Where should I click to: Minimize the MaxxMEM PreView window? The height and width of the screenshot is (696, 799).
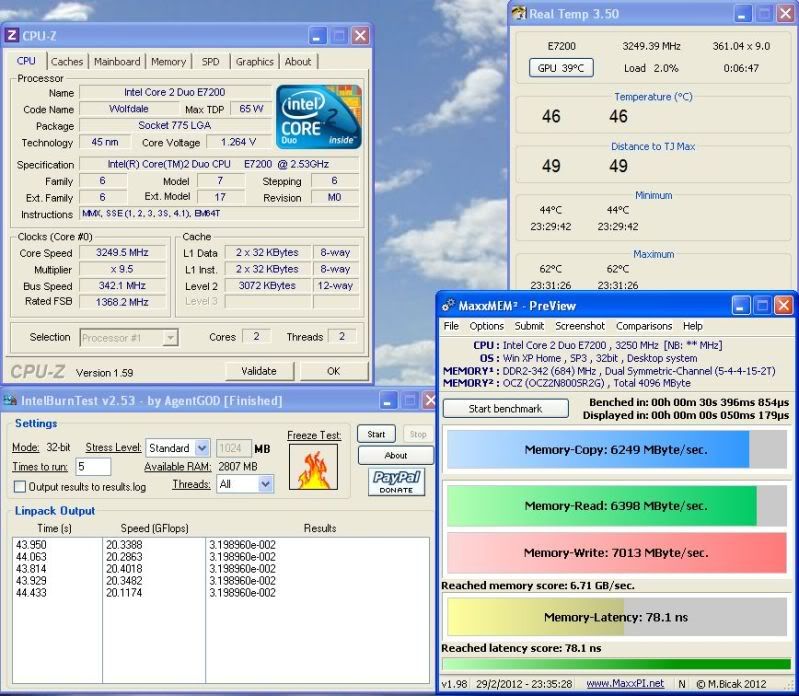[741, 306]
